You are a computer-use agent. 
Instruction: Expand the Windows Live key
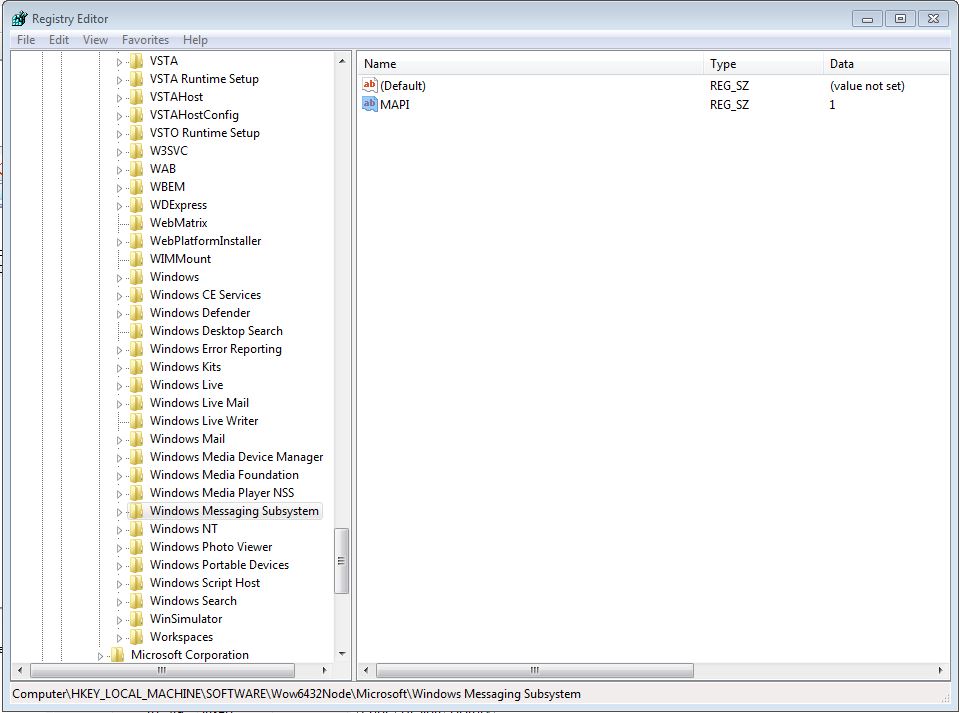(119, 386)
